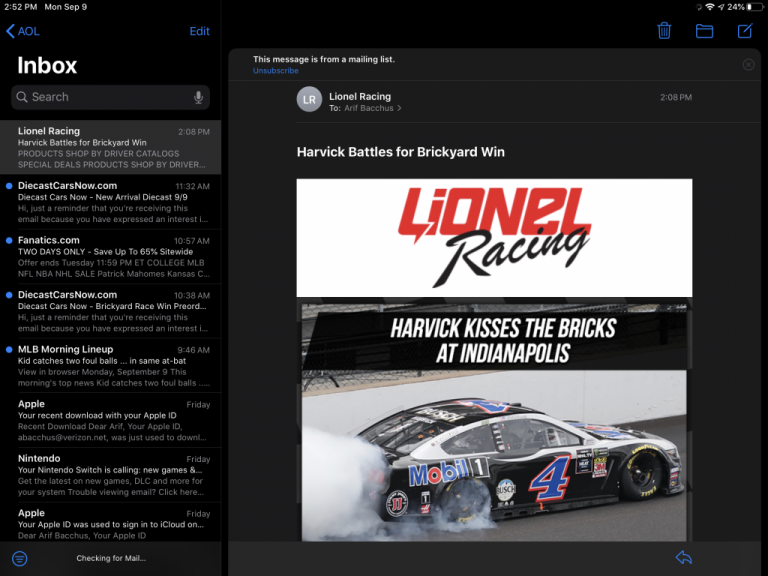
Task: Click the Unsubscribe link
Action: click(275, 71)
